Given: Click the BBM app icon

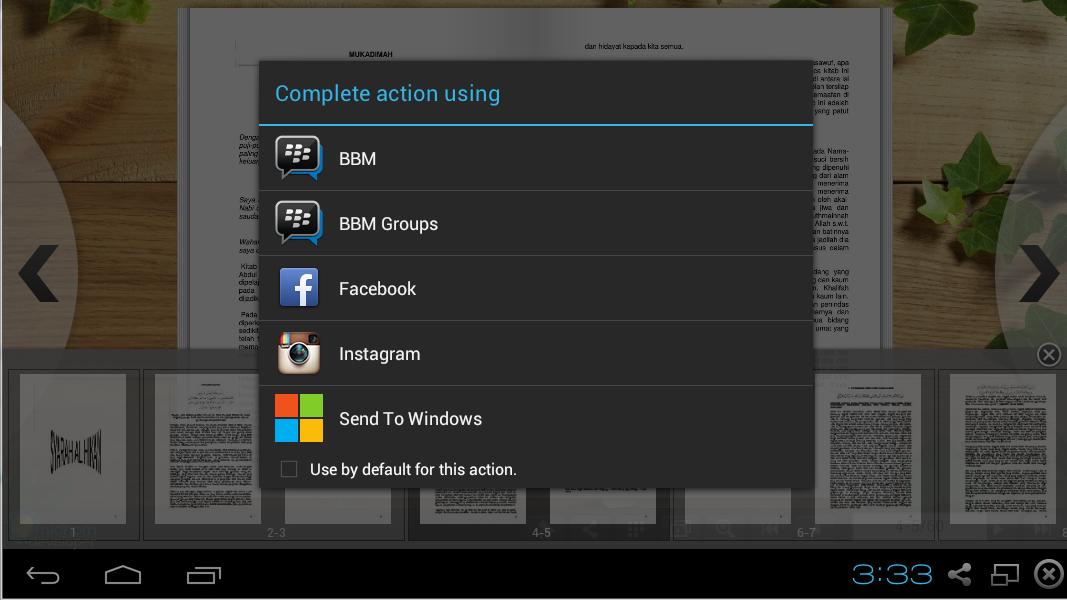Looking at the screenshot, I should (299, 158).
